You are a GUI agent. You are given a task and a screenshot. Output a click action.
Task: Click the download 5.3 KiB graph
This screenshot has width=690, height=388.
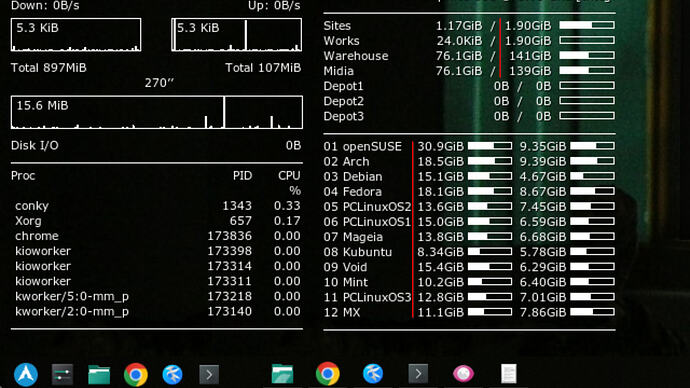click(x=76, y=35)
